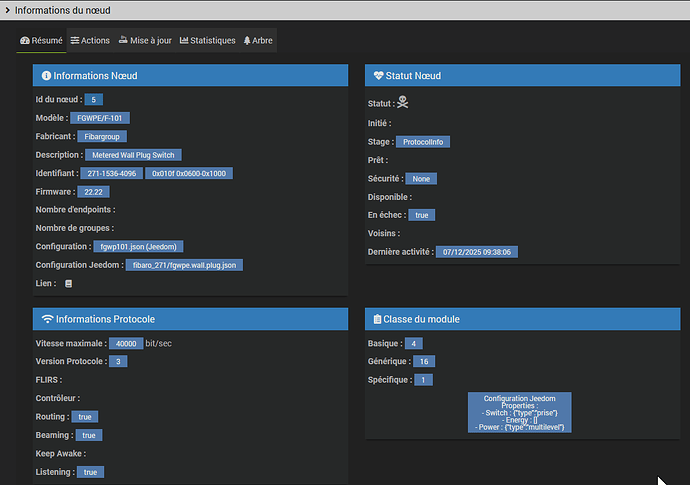
Task: Click the tree icon on the Arbre tab
Action: 247,41
